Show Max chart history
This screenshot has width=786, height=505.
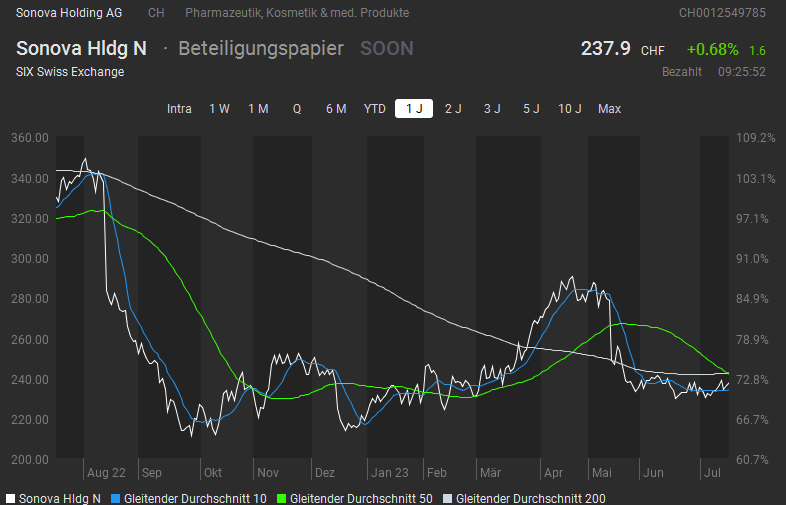pos(609,109)
